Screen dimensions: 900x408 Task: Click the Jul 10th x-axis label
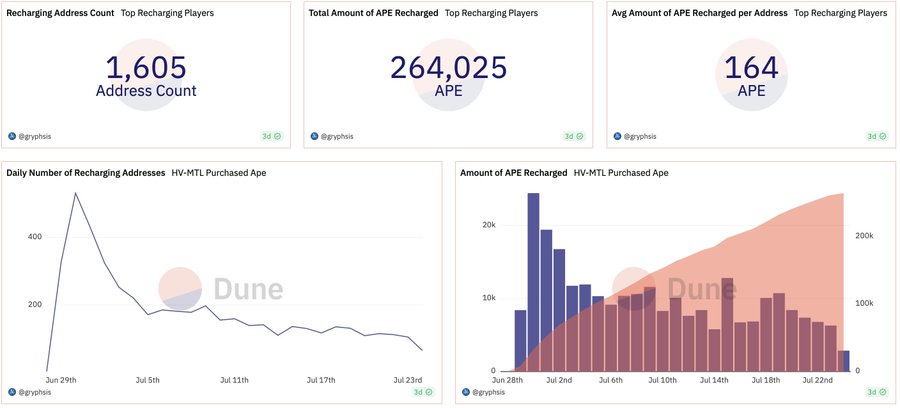(x=662, y=380)
